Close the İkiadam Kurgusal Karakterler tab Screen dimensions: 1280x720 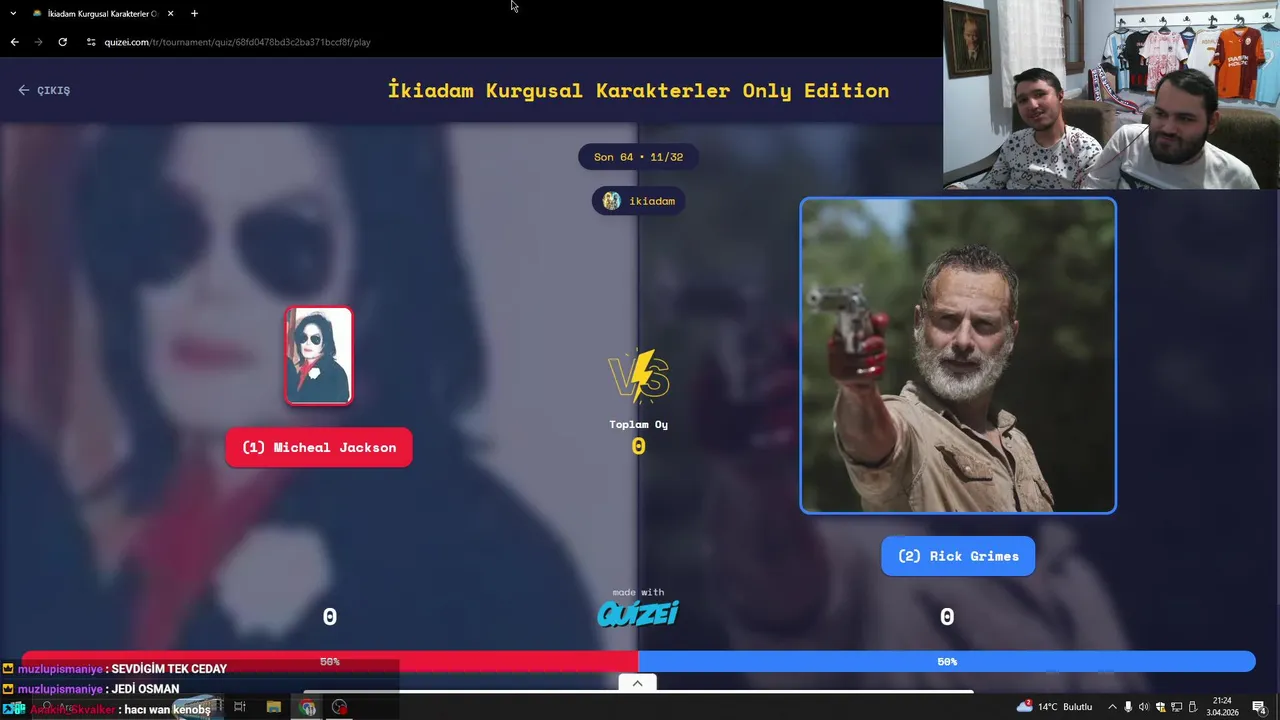(170, 14)
